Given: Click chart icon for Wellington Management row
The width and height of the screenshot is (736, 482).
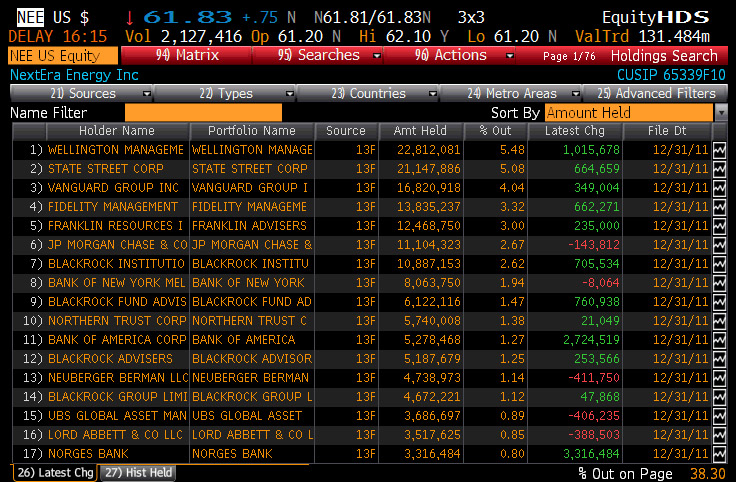Looking at the screenshot, I should [x=720, y=149].
